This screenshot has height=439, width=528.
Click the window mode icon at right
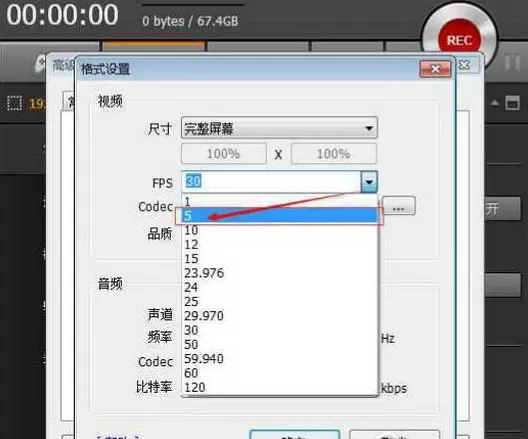(x=512, y=103)
